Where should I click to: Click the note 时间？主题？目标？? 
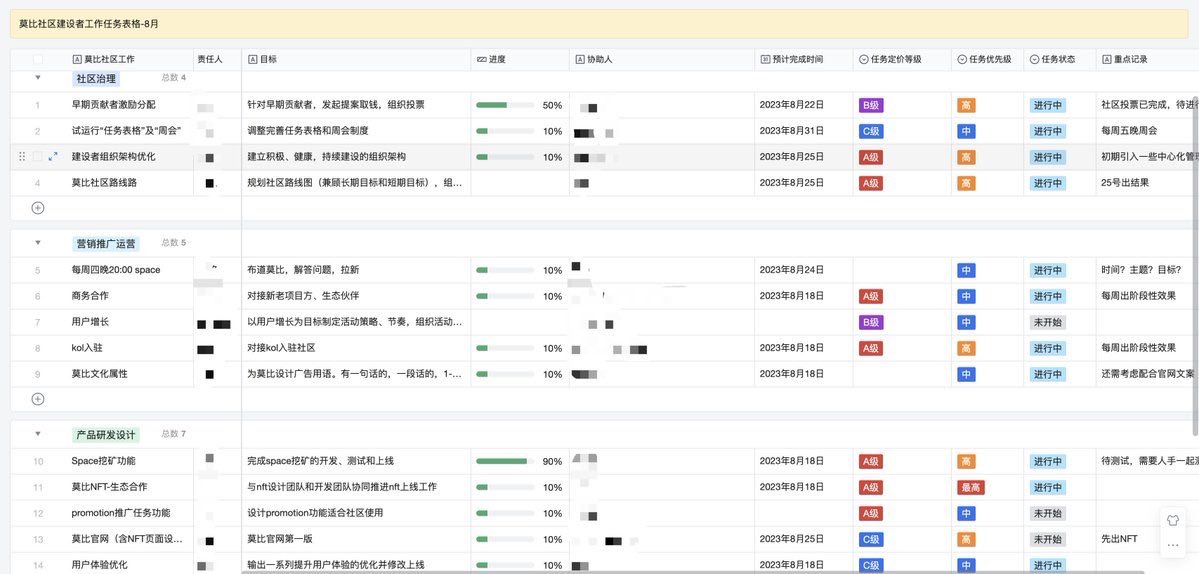pos(1141,270)
